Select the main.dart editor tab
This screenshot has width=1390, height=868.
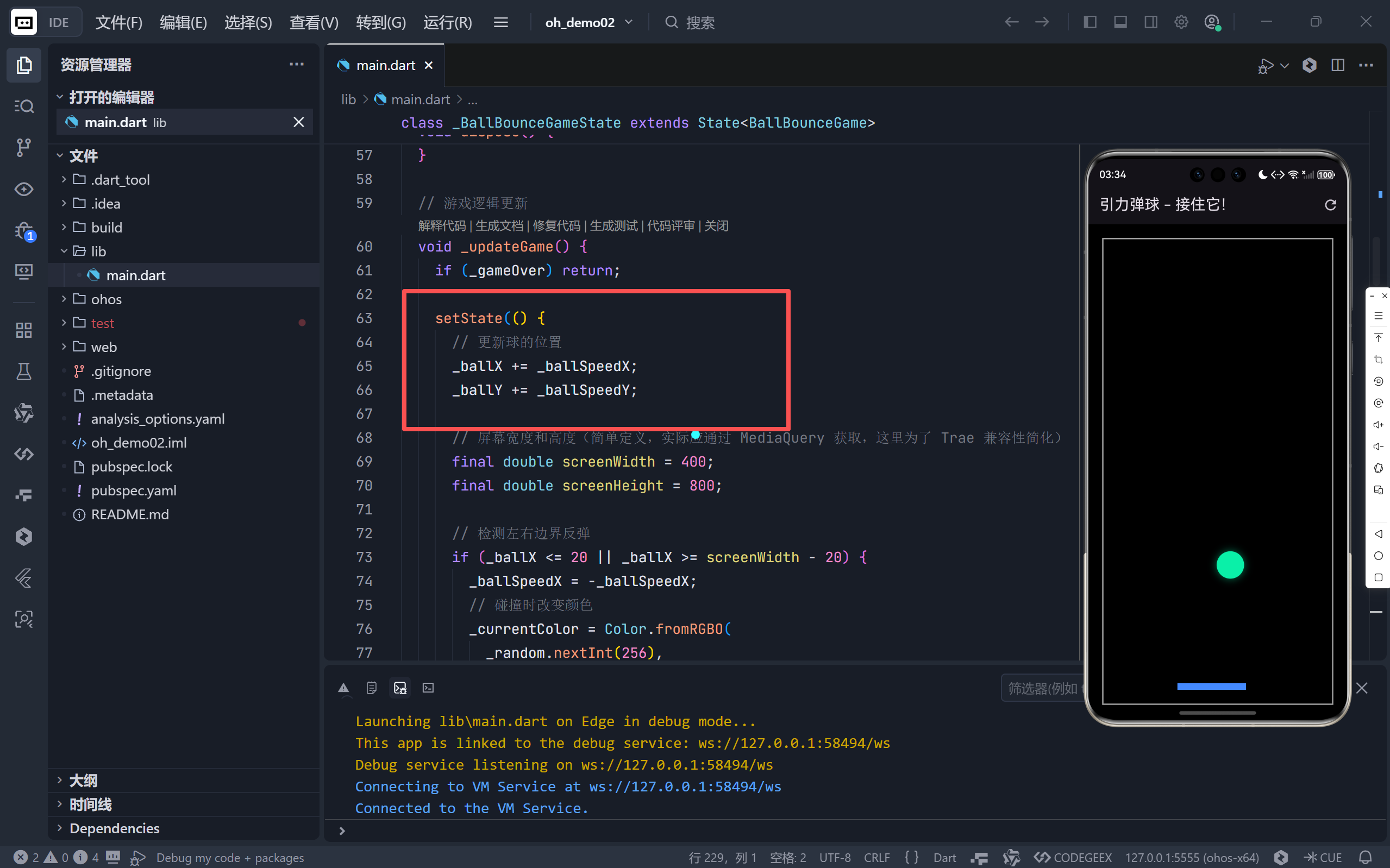[x=385, y=65]
